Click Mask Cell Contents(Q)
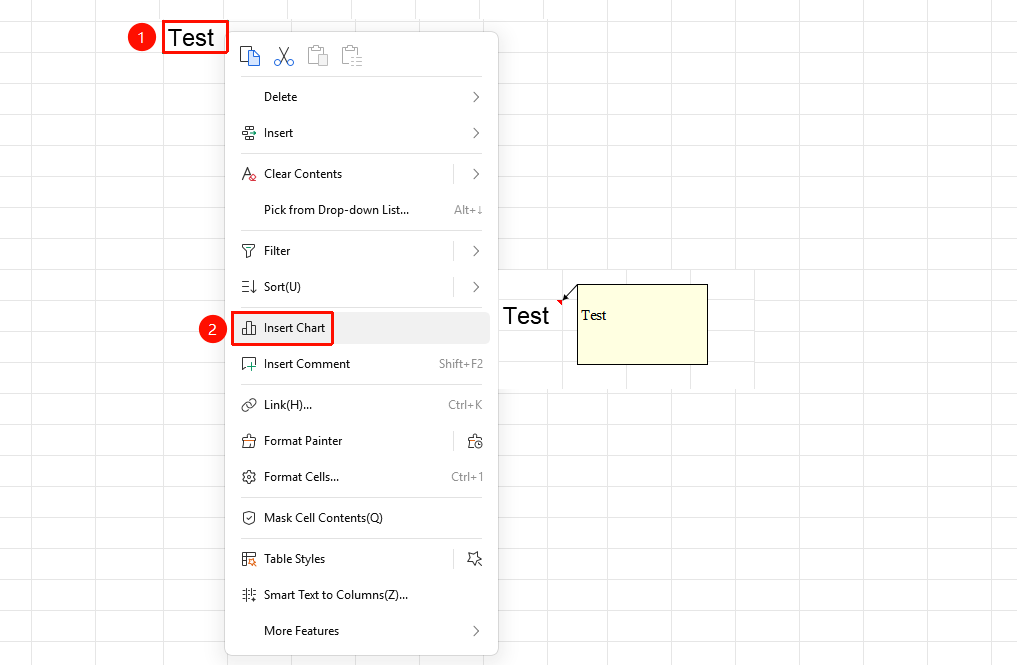 click(x=361, y=518)
